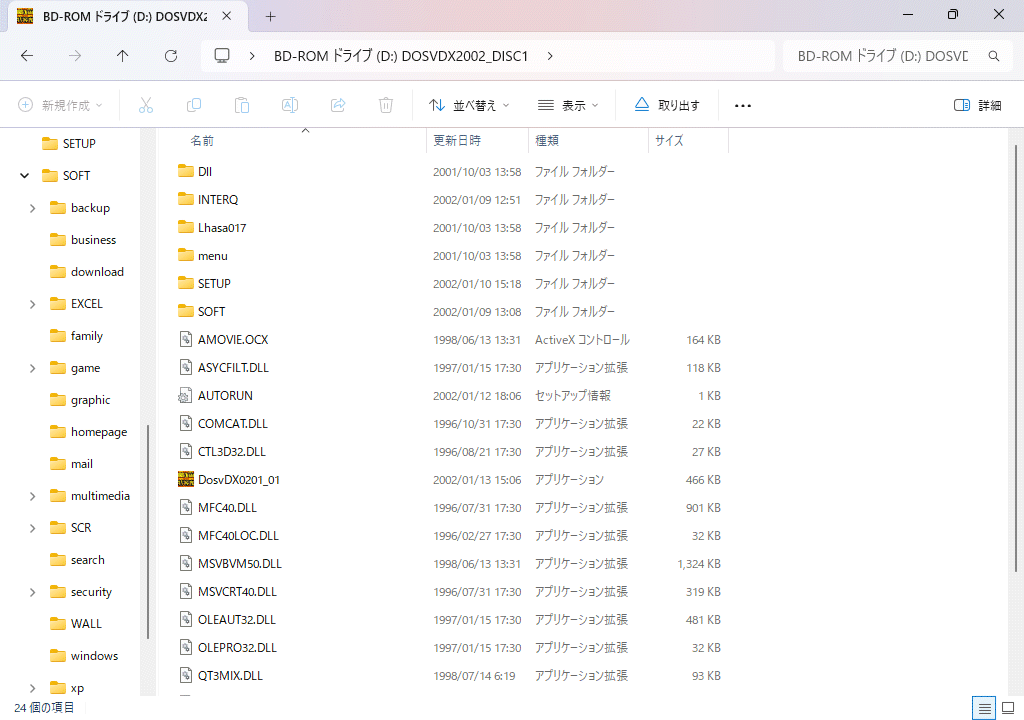Close the BD-ROM drive tab

click(227, 16)
